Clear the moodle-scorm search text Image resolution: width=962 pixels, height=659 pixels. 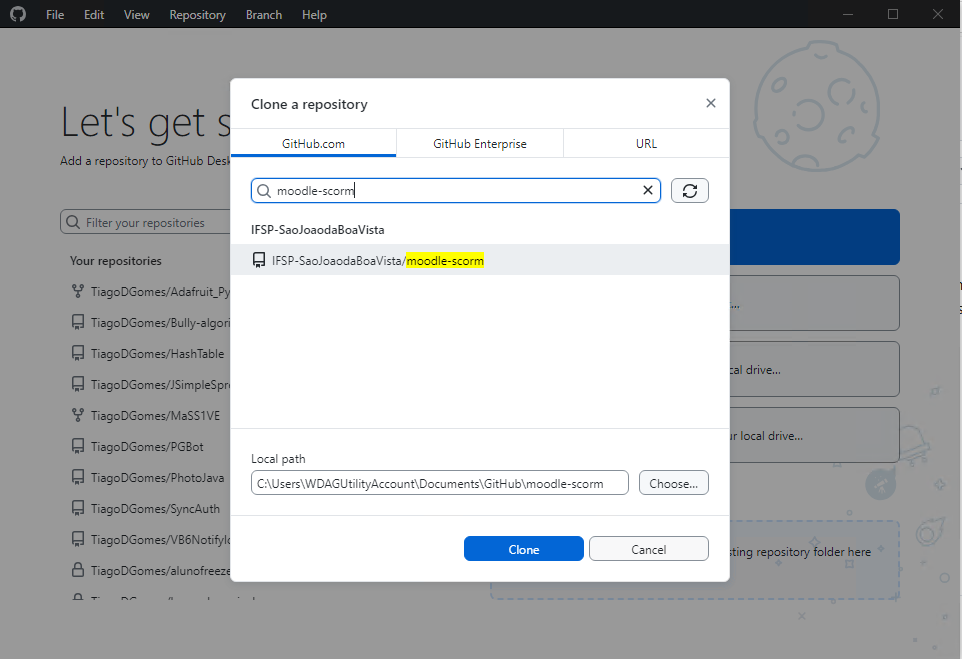[x=647, y=190]
